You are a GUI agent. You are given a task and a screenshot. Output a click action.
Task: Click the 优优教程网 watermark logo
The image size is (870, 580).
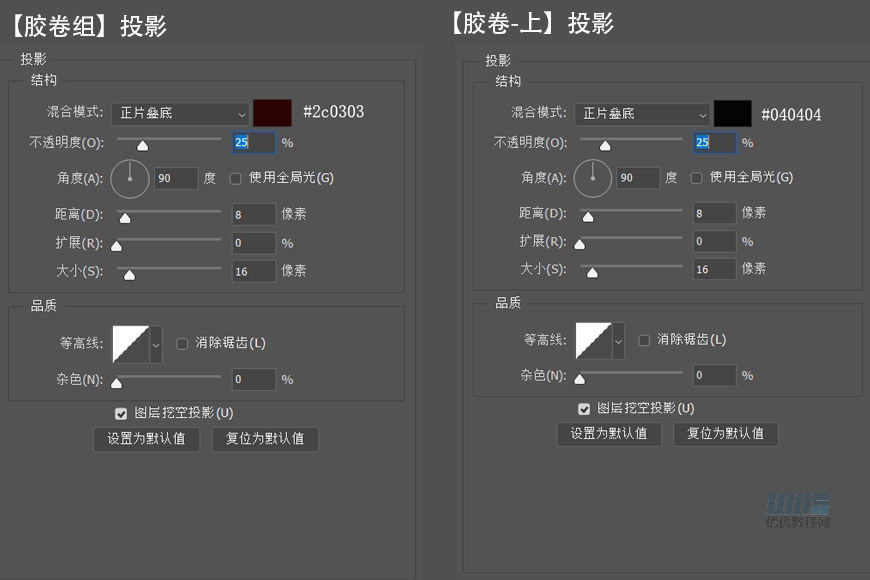pyautogui.click(x=800, y=500)
